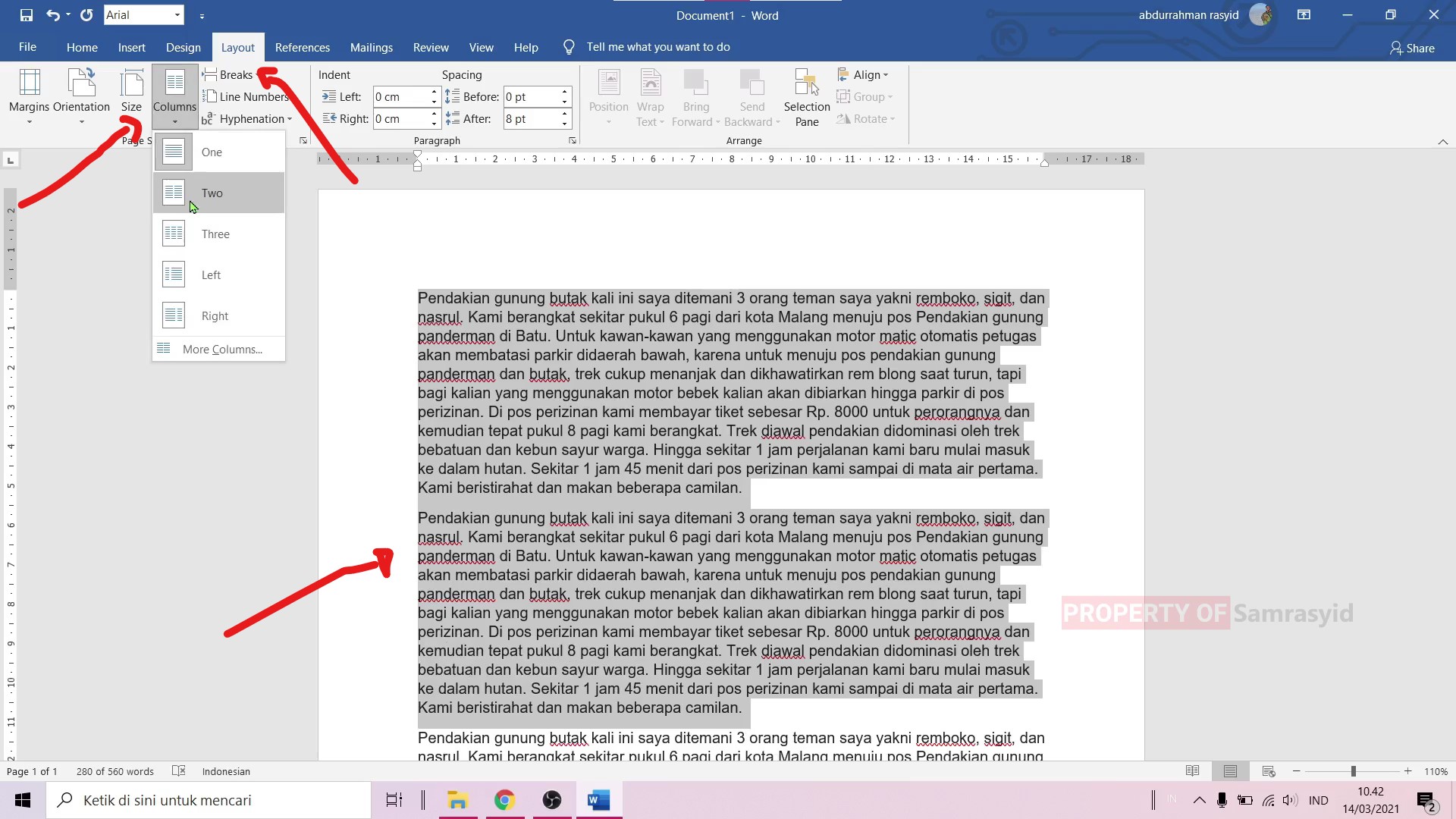Open the Align dropdown
The image size is (1456, 819).
[x=863, y=74]
